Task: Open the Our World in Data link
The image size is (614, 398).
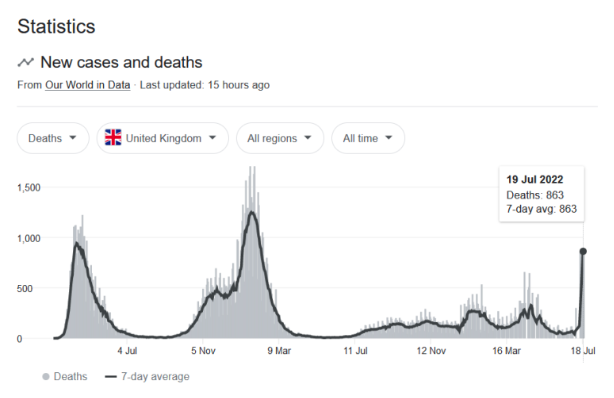Action: [88, 85]
